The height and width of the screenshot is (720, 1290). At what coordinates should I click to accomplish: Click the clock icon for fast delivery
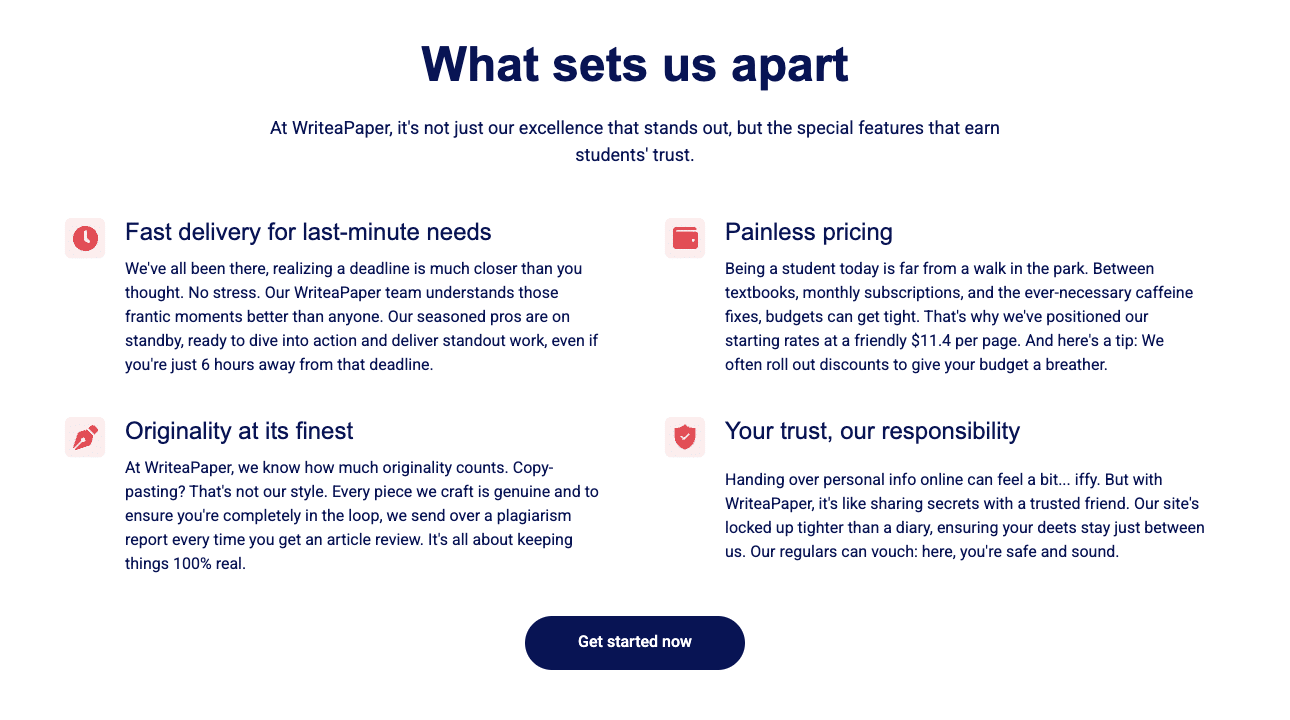click(85, 238)
